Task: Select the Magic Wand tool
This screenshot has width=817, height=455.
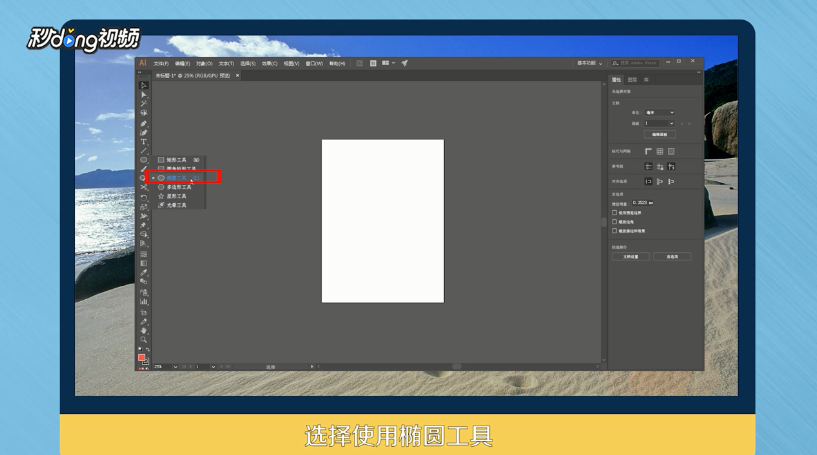Action: (x=144, y=104)
